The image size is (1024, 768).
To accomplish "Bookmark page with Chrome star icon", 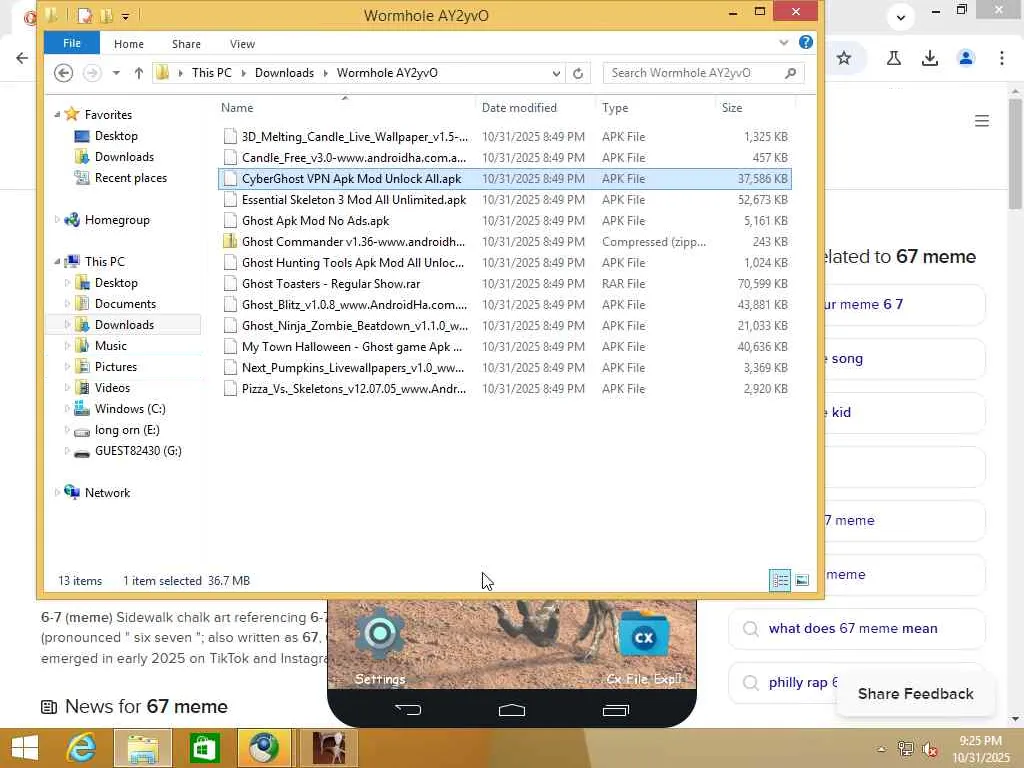I will click(x=844, y=58).
